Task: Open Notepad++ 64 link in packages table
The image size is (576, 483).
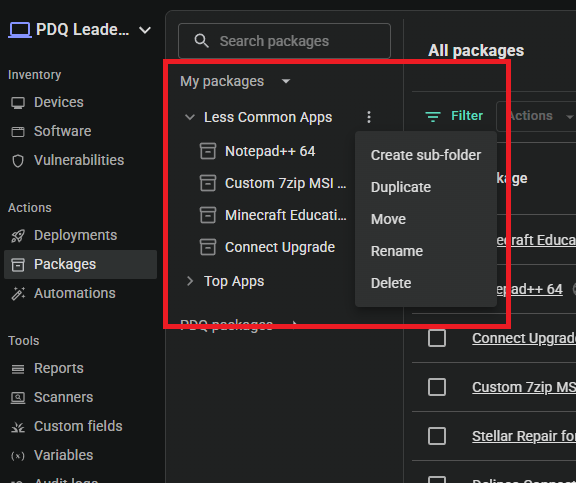Action: (529, 289)
